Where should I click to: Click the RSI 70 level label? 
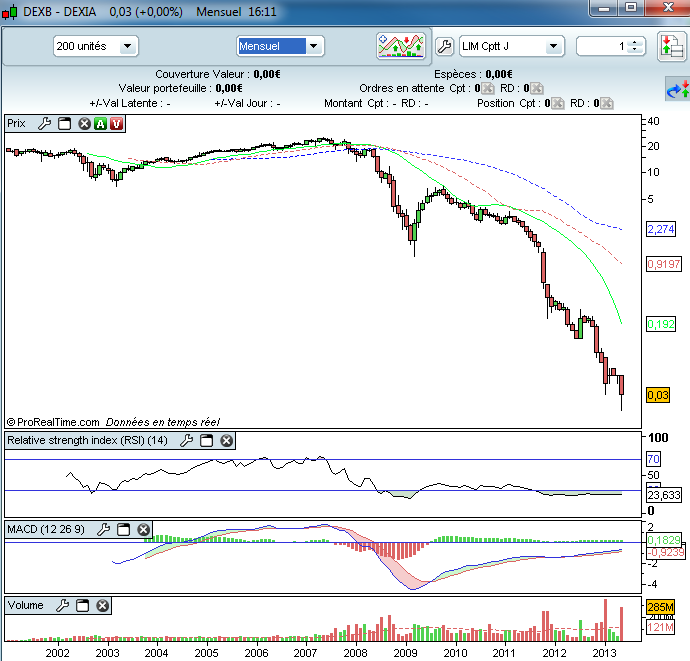pos(653,459)
